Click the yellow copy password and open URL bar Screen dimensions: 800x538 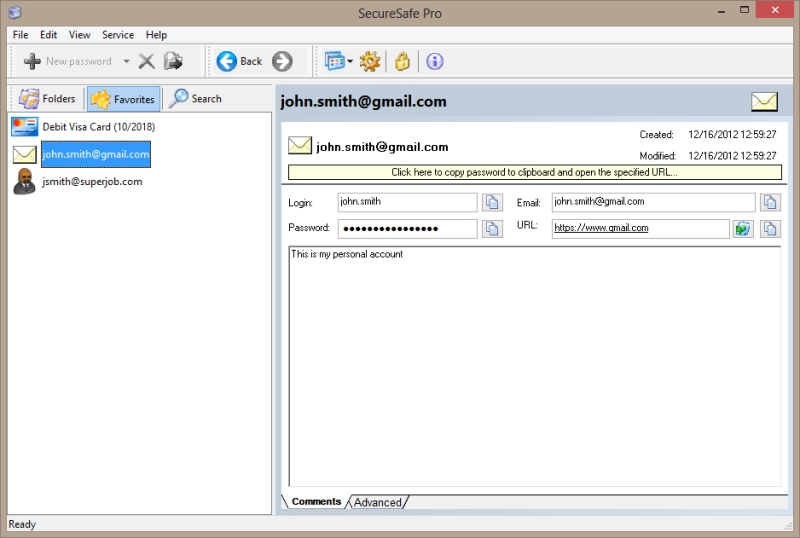(x=535, y=172)
